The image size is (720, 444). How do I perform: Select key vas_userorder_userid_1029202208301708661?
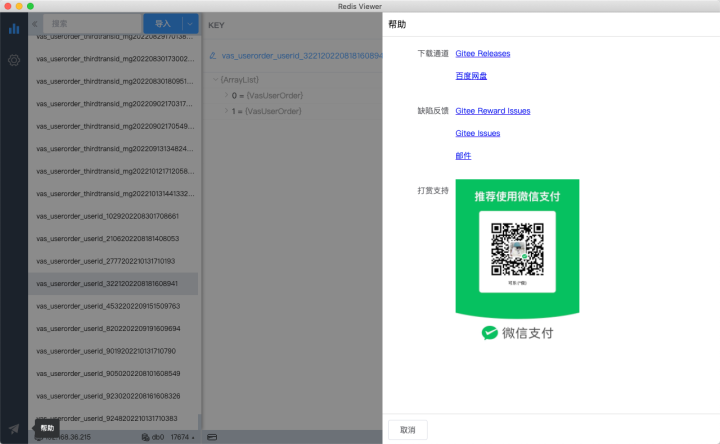click(x=113, y=216)
